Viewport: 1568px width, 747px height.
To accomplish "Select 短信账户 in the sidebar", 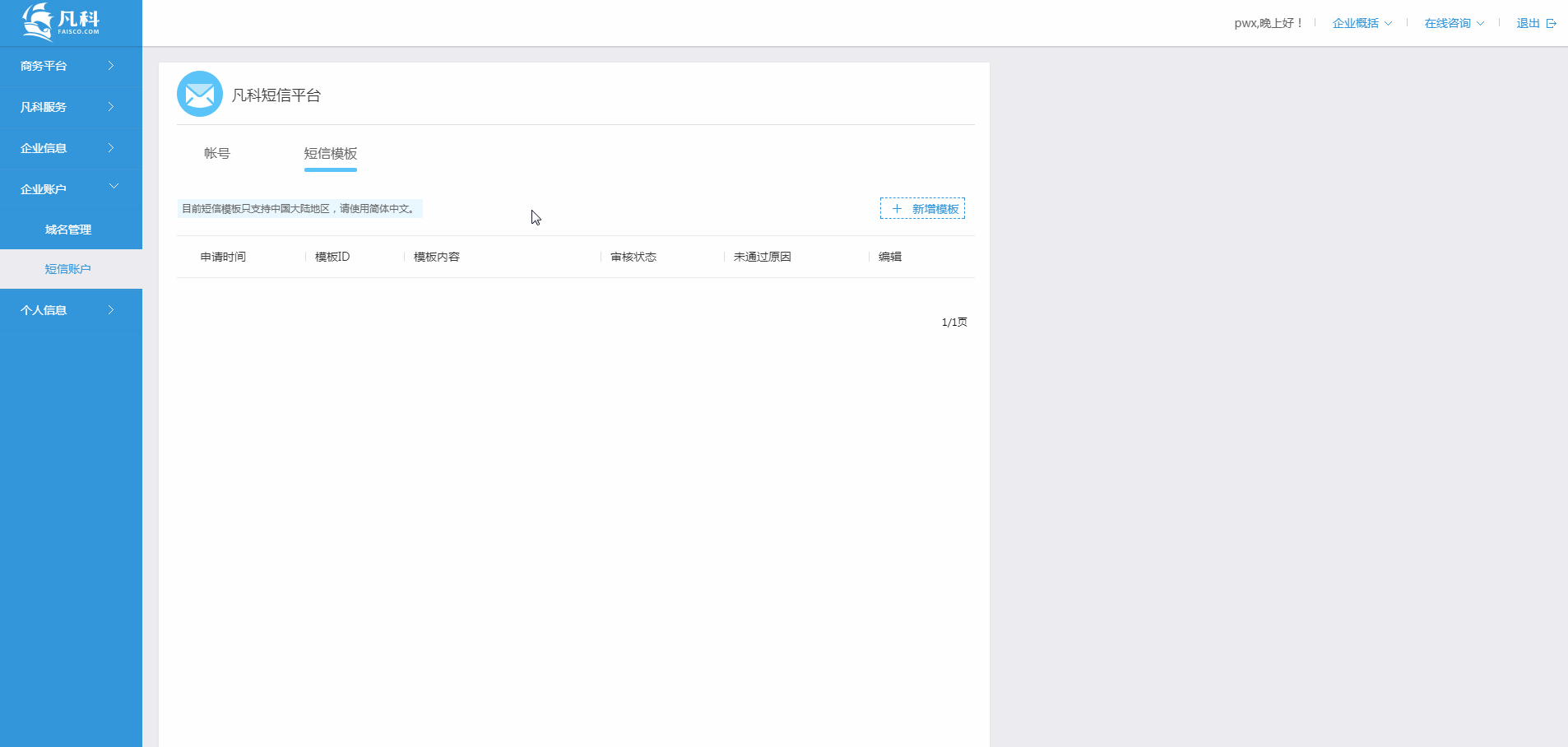I will pos(71,269).
